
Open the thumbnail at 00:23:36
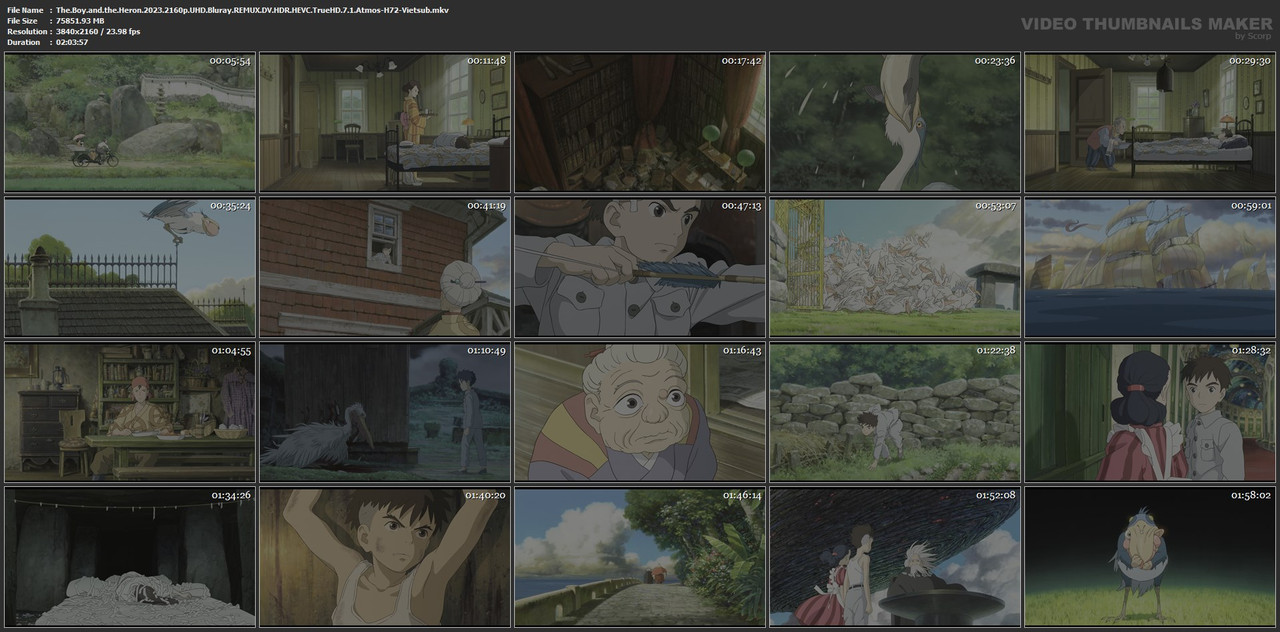pyautogui.click(x=895, y=123)
